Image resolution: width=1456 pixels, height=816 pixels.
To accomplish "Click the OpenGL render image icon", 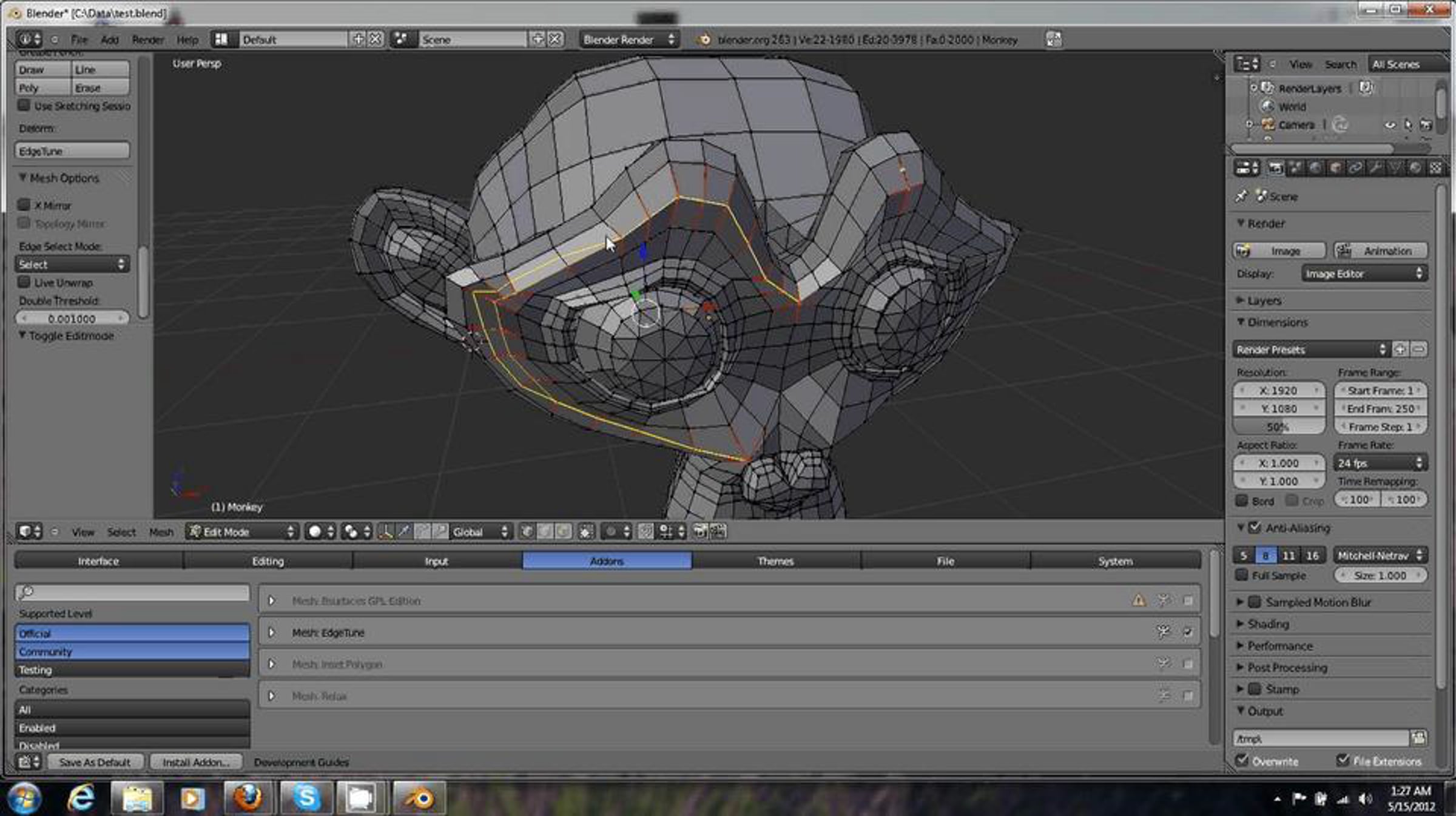I will tap(700, 532).
